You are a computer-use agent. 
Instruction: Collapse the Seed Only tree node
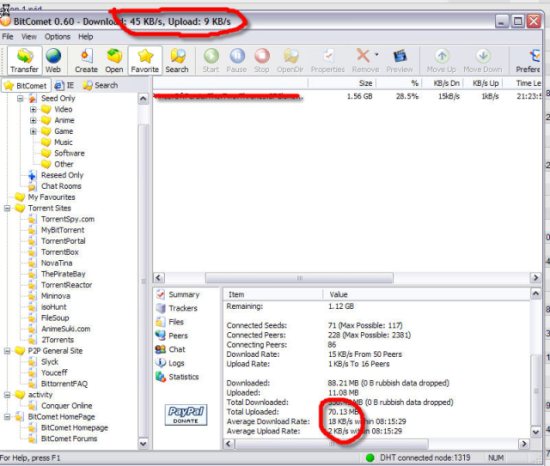pos(20,99)
